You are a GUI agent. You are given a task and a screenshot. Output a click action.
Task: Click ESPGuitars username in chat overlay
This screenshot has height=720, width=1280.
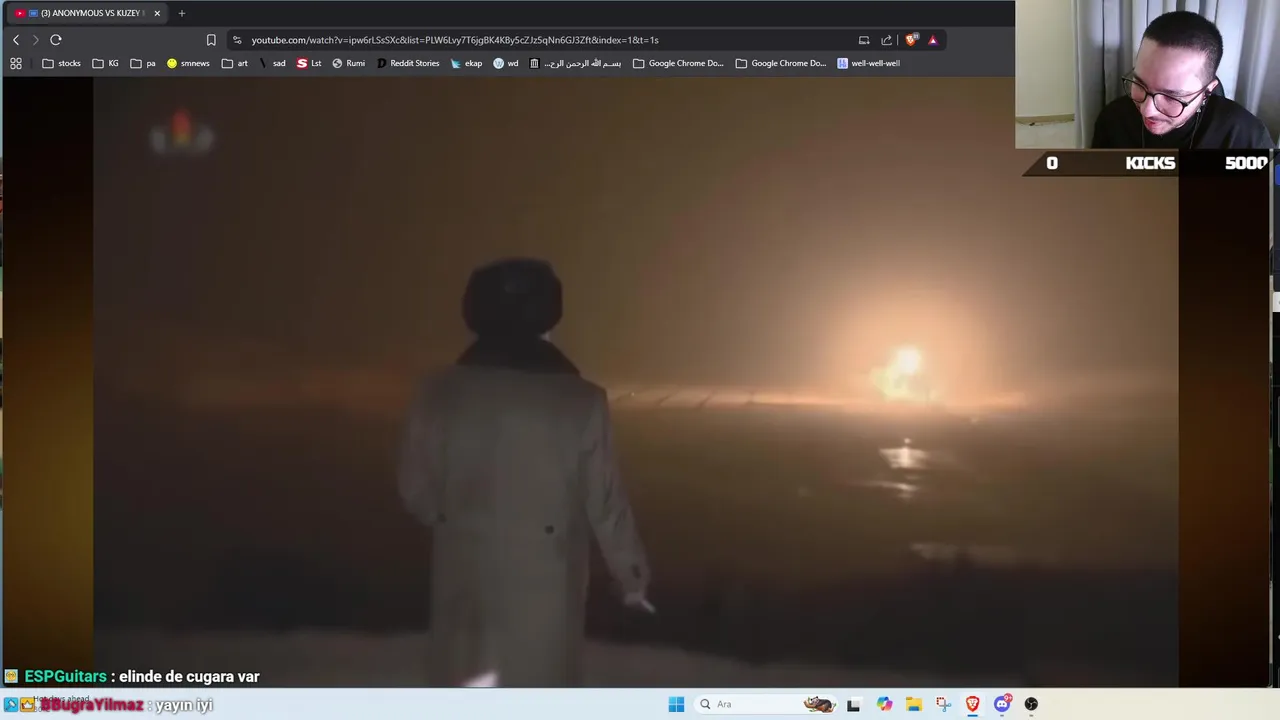click(x=66, y=677)
